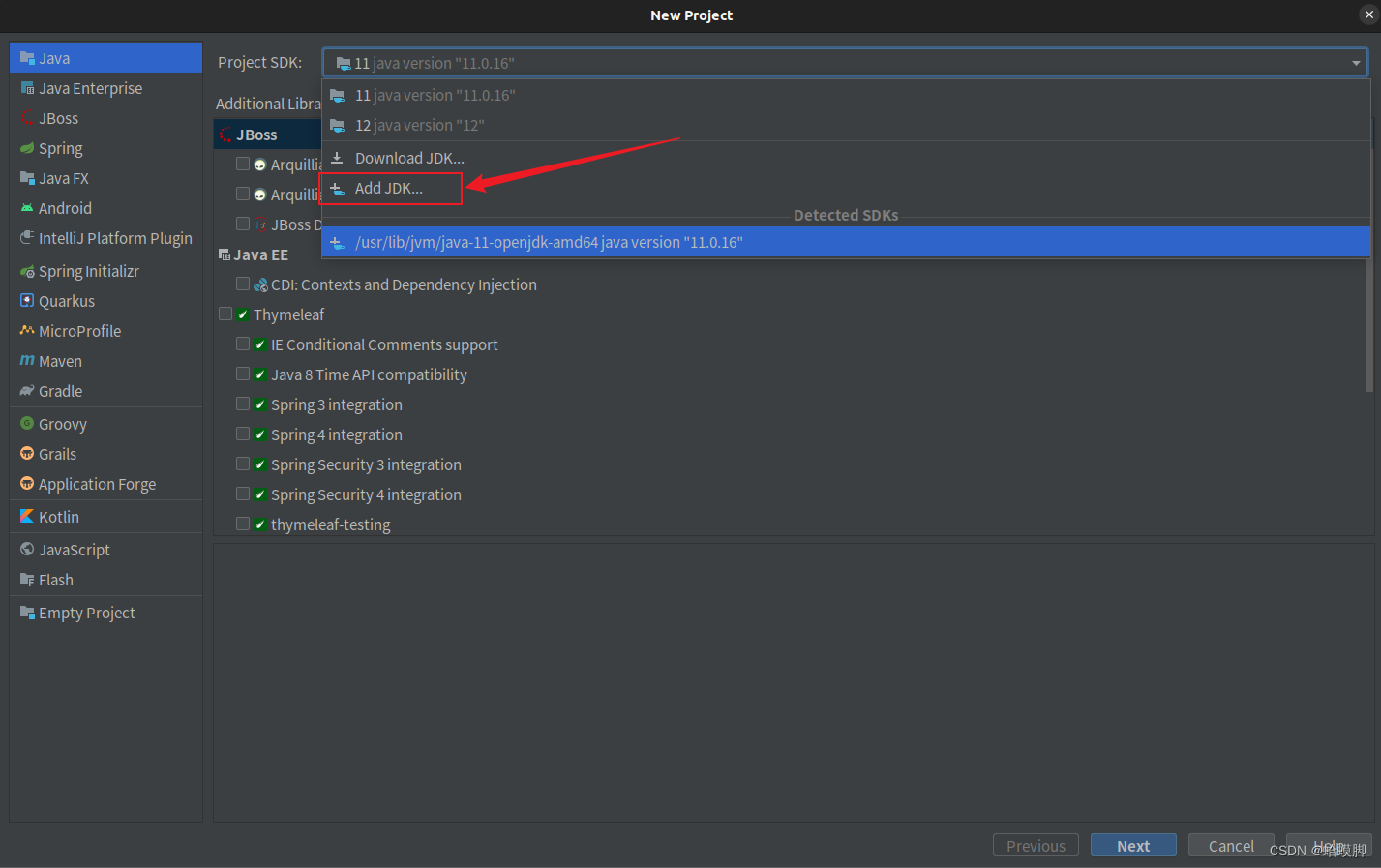The width and height of the screenshot is (1381, 868).
Task: Check Java 8 Time API compatibility
Action: point(243,374)
